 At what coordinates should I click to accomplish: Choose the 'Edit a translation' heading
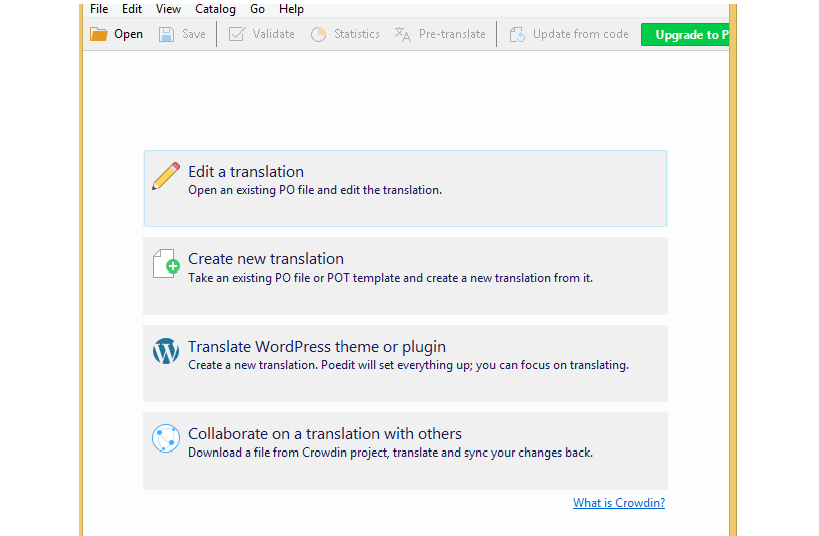(246, 171)
